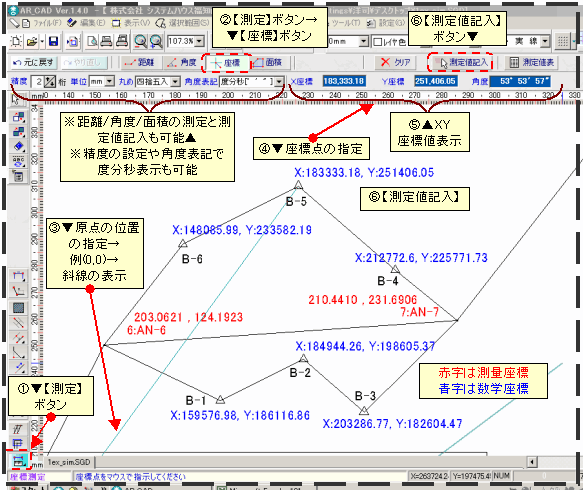The image size is (583, 490).
Task: Select the arrow pointer tool in sidebar
Action: tap(16, 100)
